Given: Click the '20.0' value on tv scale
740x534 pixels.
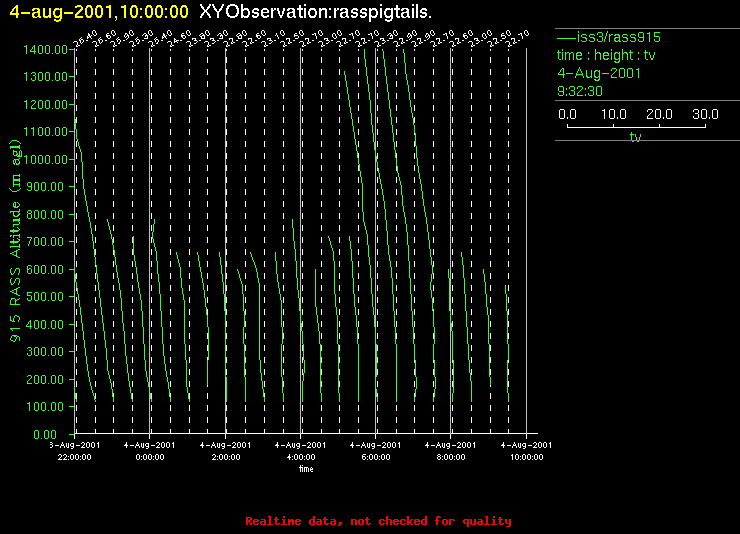Looking at the screenshot, I should tap(659, 114).
